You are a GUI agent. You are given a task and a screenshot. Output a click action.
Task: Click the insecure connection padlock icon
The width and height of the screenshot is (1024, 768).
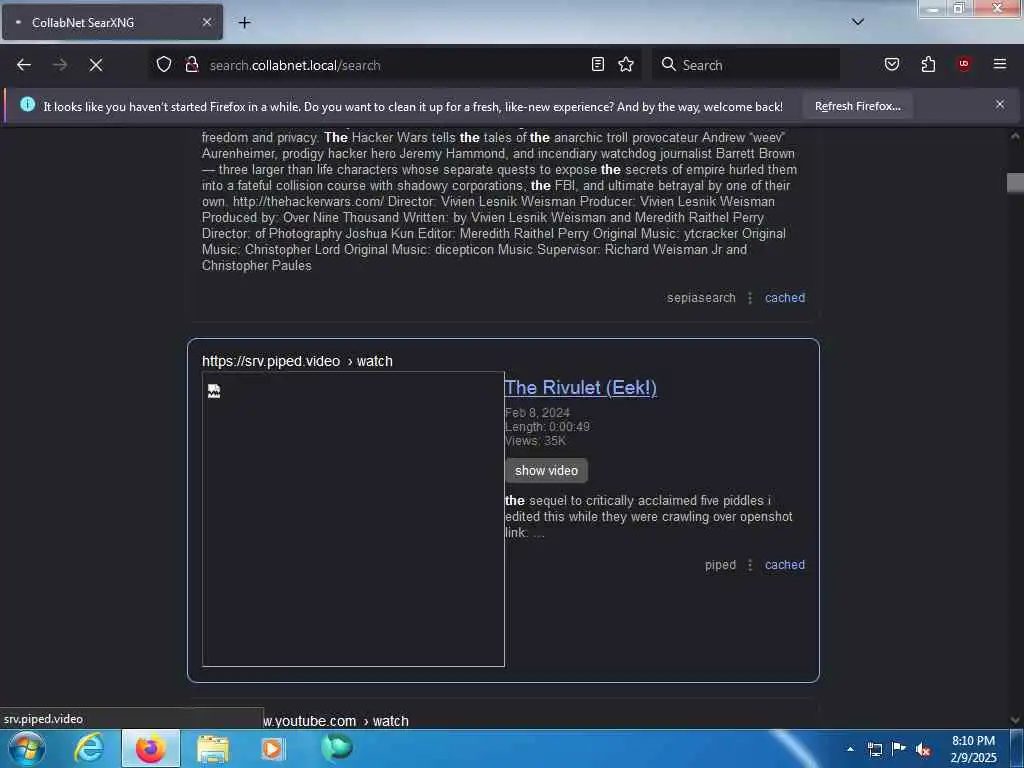192,65
